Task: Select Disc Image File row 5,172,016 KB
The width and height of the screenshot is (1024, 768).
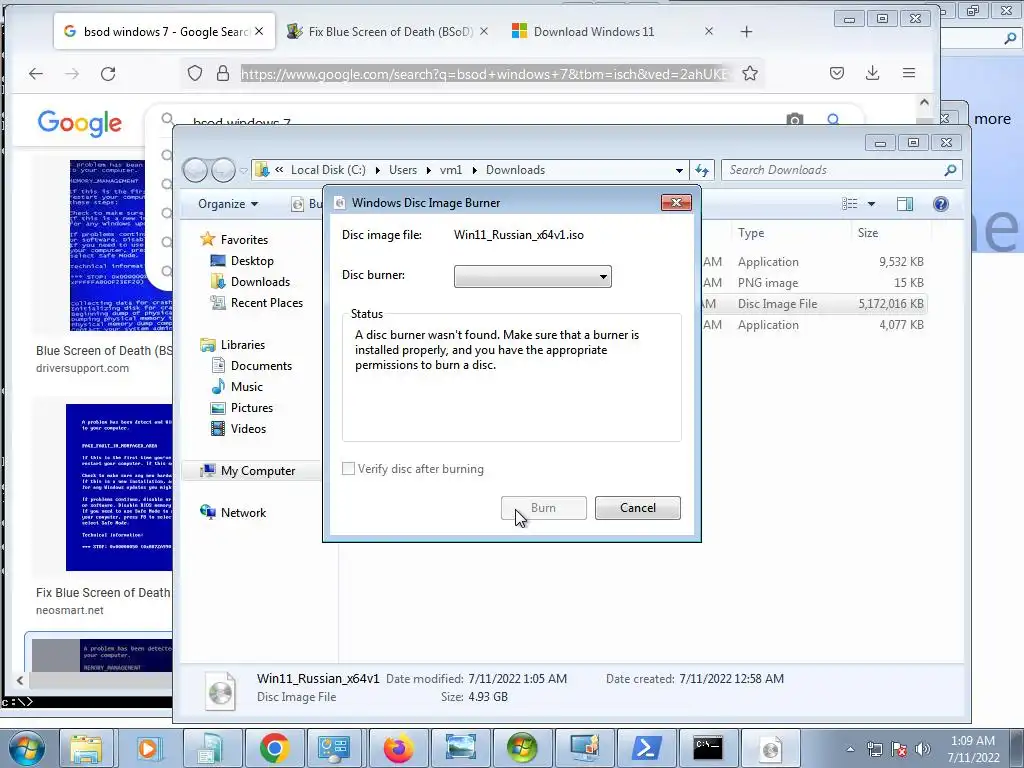Action: tap(813, 304)
